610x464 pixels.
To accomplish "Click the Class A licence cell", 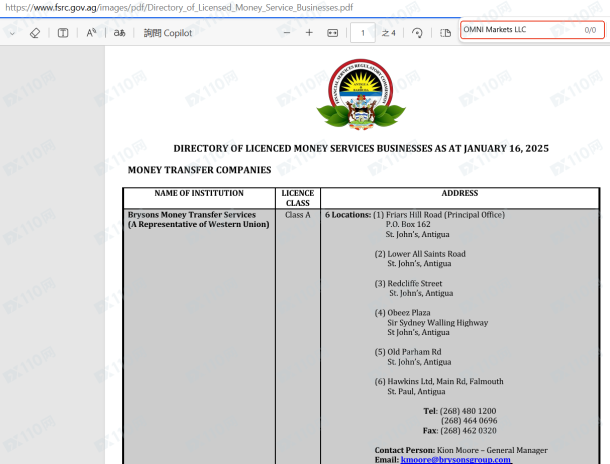I will click(298, 215).
